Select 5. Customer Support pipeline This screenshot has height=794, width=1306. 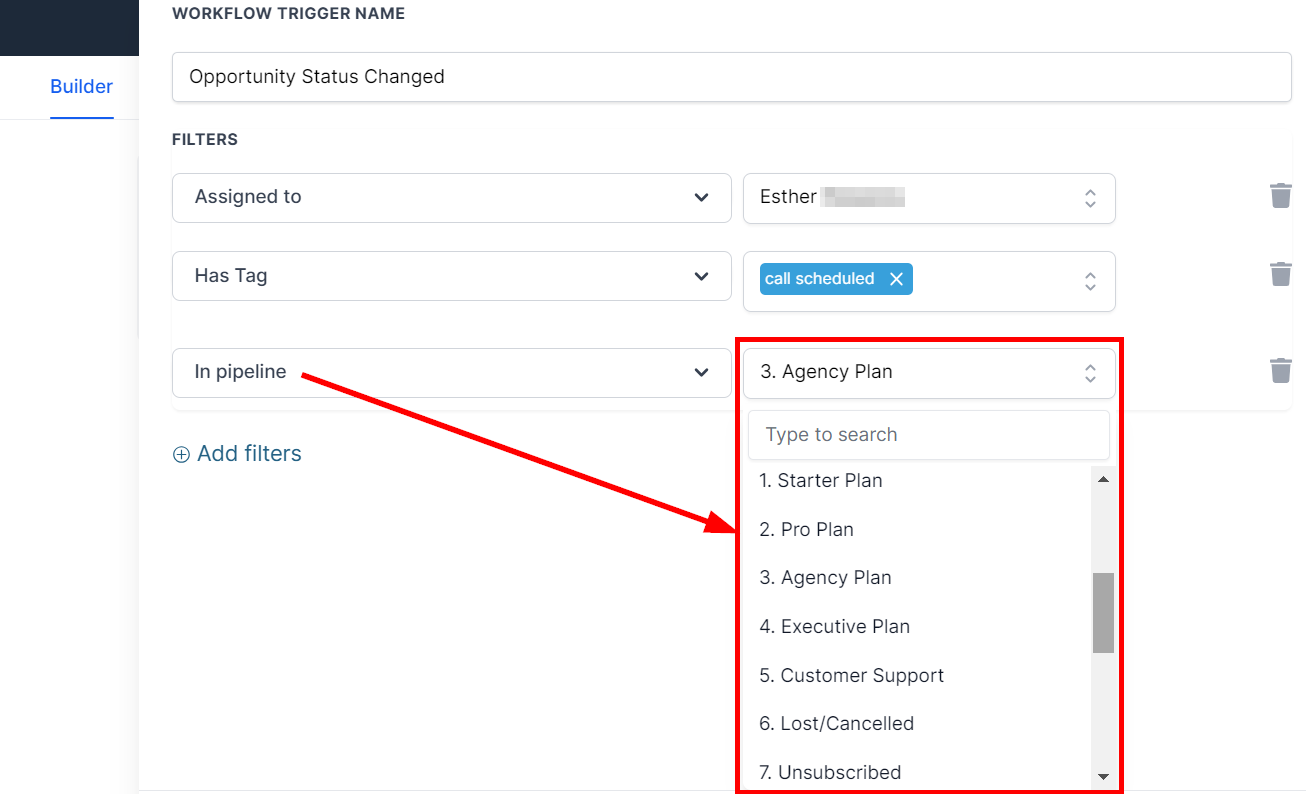tap(852, 676)
